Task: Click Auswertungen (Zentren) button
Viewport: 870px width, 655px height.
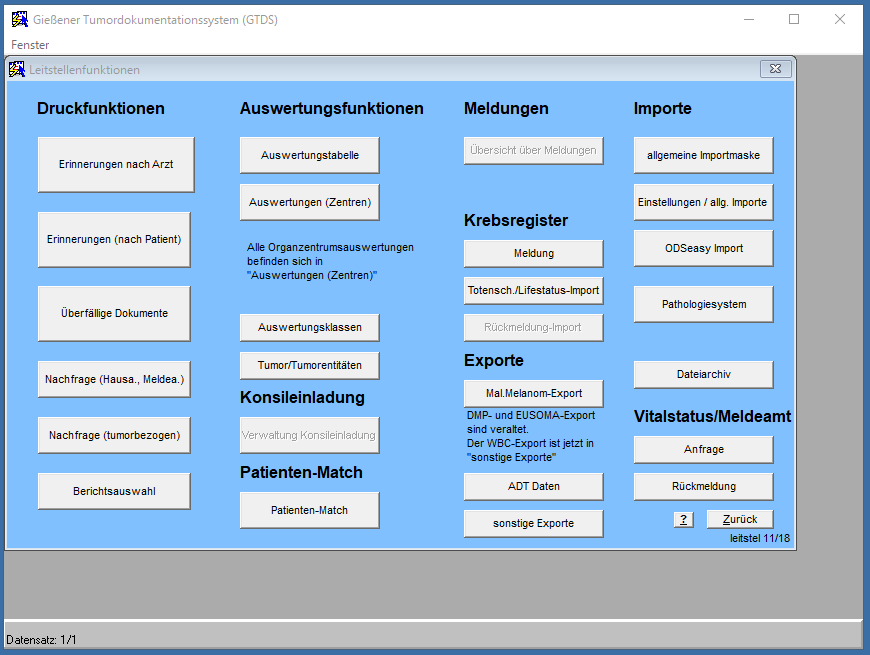Action: click(310, 202)
